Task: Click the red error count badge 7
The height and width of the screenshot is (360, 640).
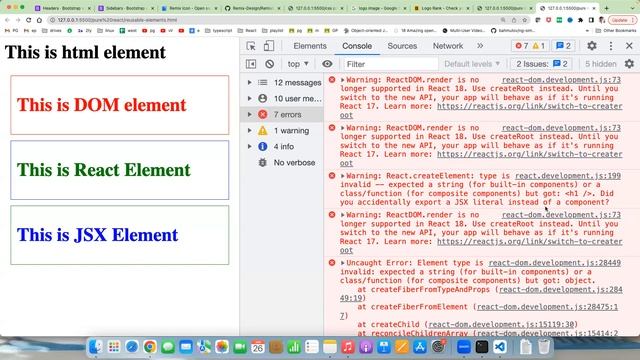Action: click(522, 46)
